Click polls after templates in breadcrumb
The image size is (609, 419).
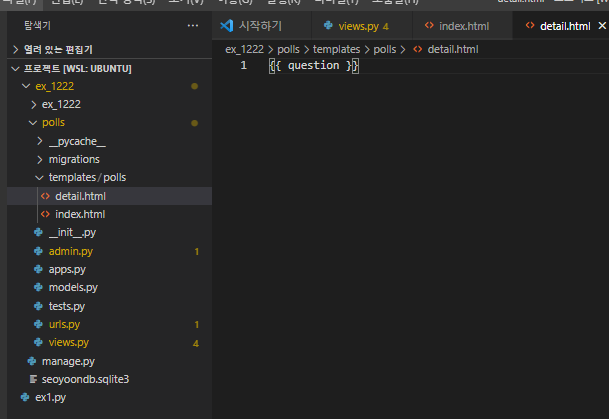[385, 49]
